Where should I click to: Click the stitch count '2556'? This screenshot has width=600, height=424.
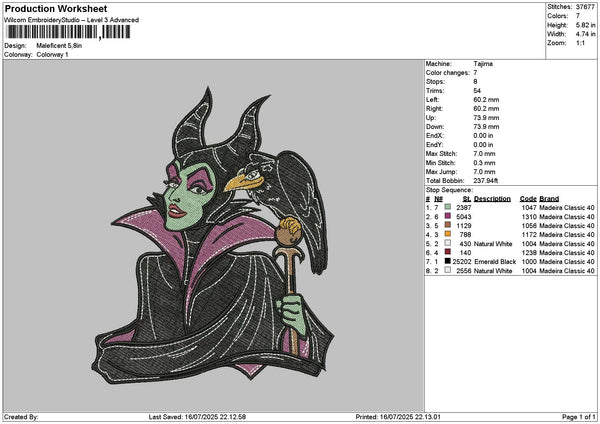coord(464,271)
